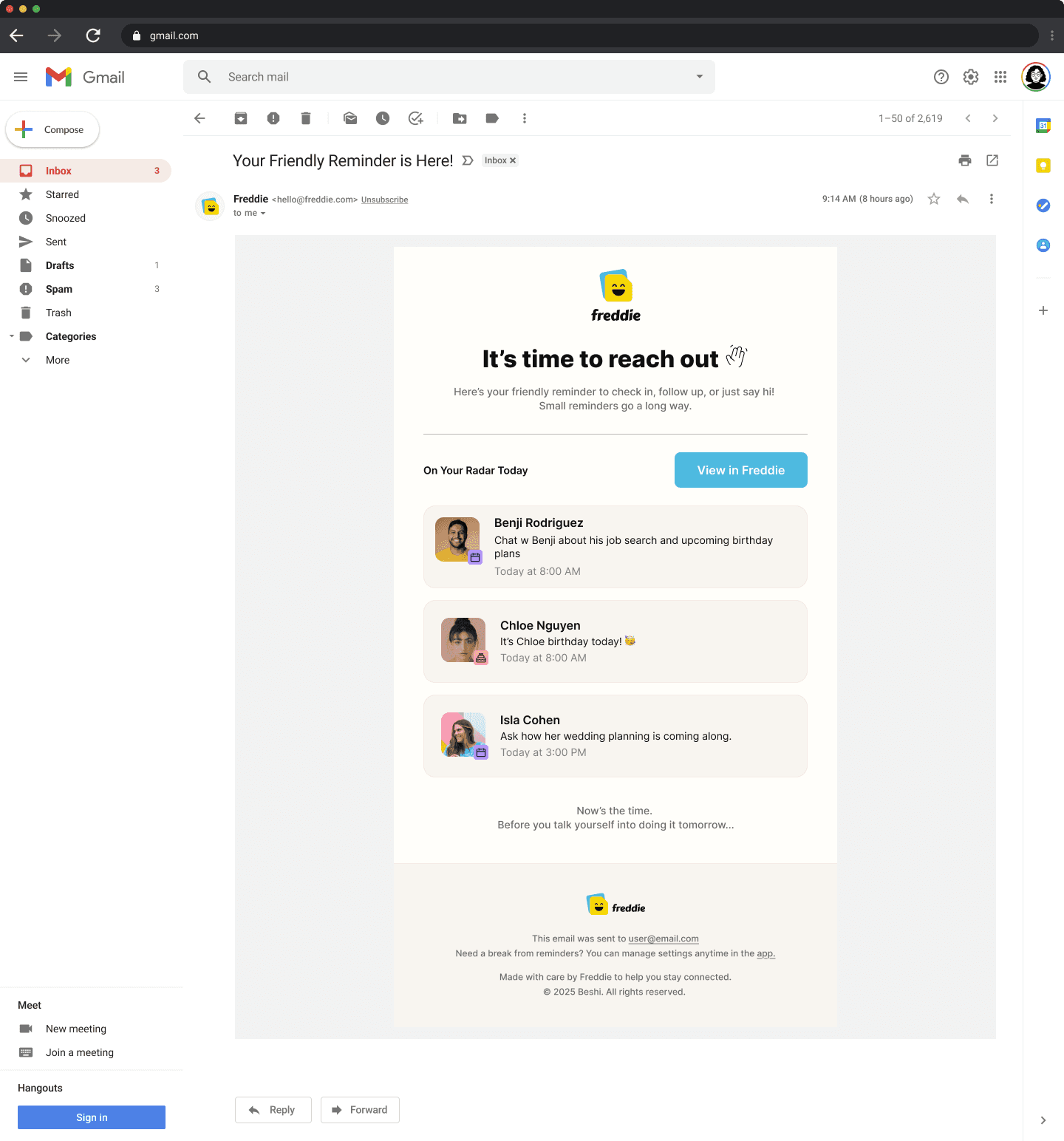The width and height of the screenshot is (1064, 1141).
Task: Click the browser address bar
Action: pos(580,35)
